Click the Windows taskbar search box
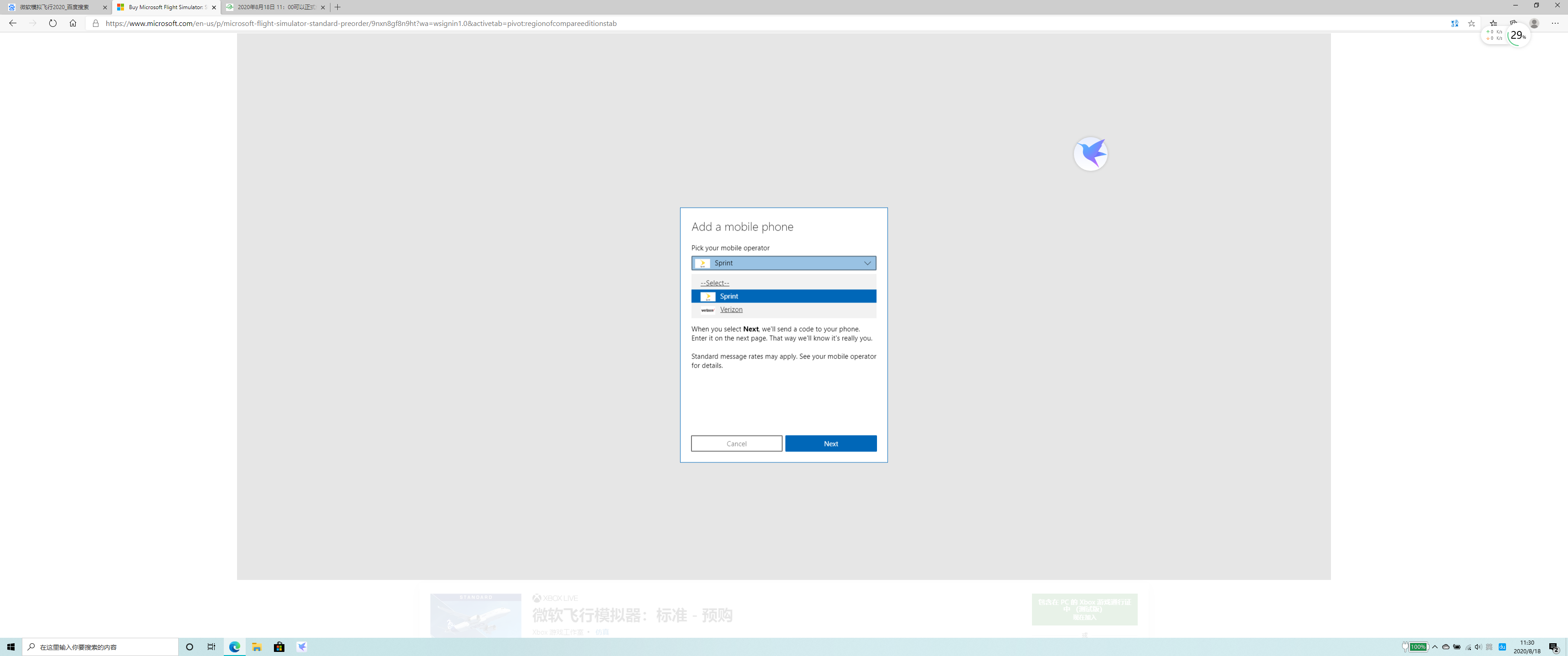 pyautogui.click(x=100, y=647)
